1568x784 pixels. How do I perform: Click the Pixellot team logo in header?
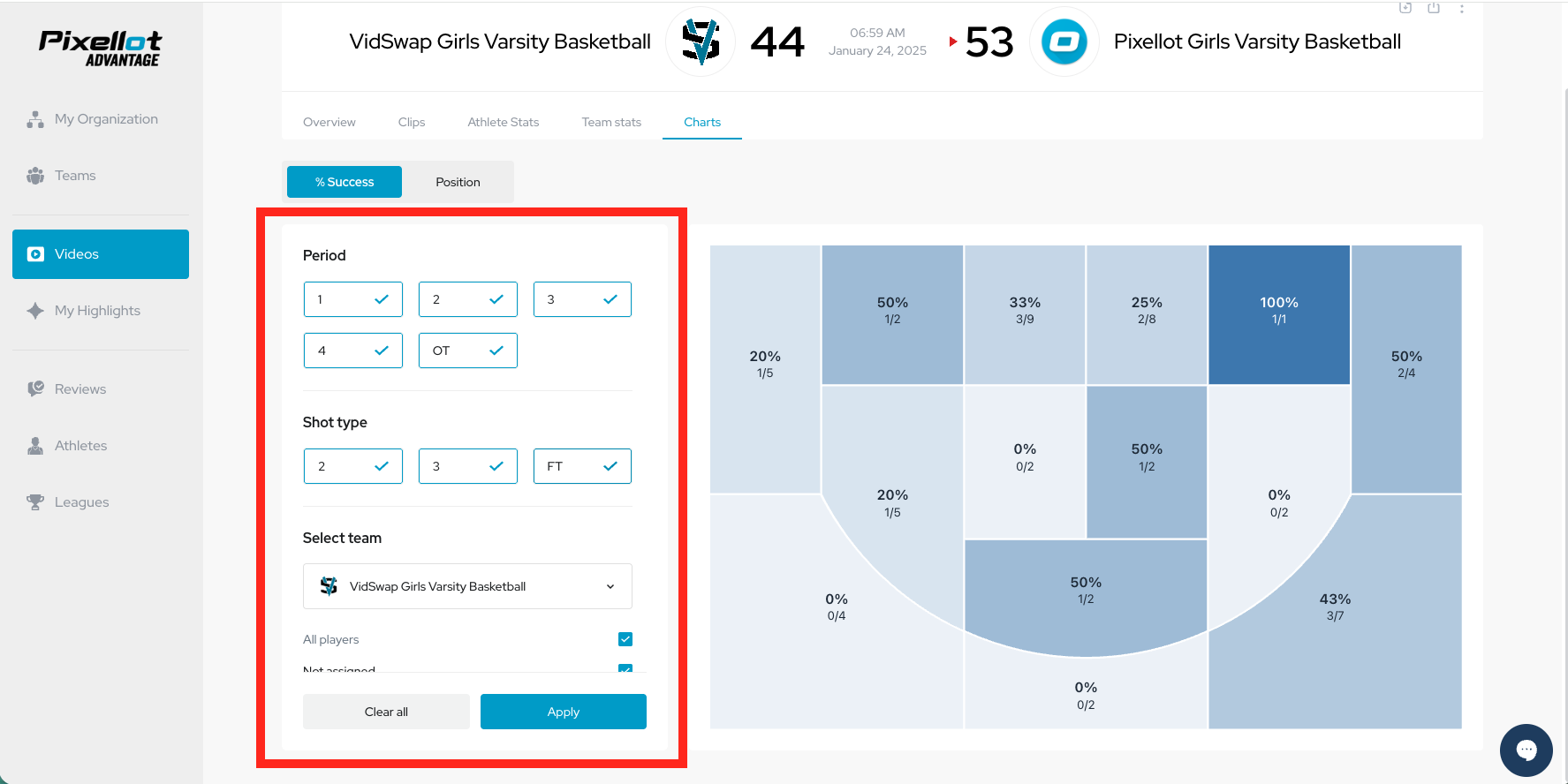pyautogui.click(x=1064, y=41)
